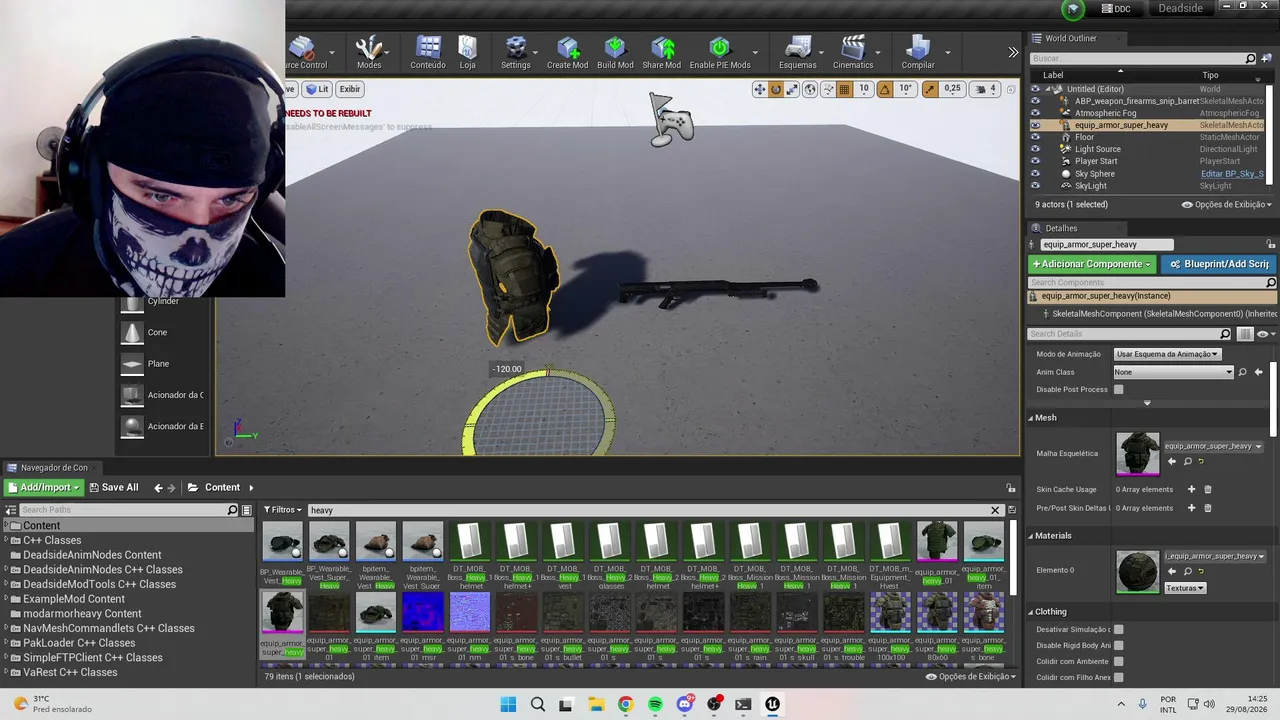Click the Blueprint/Add Script button

coord(1219,264)
